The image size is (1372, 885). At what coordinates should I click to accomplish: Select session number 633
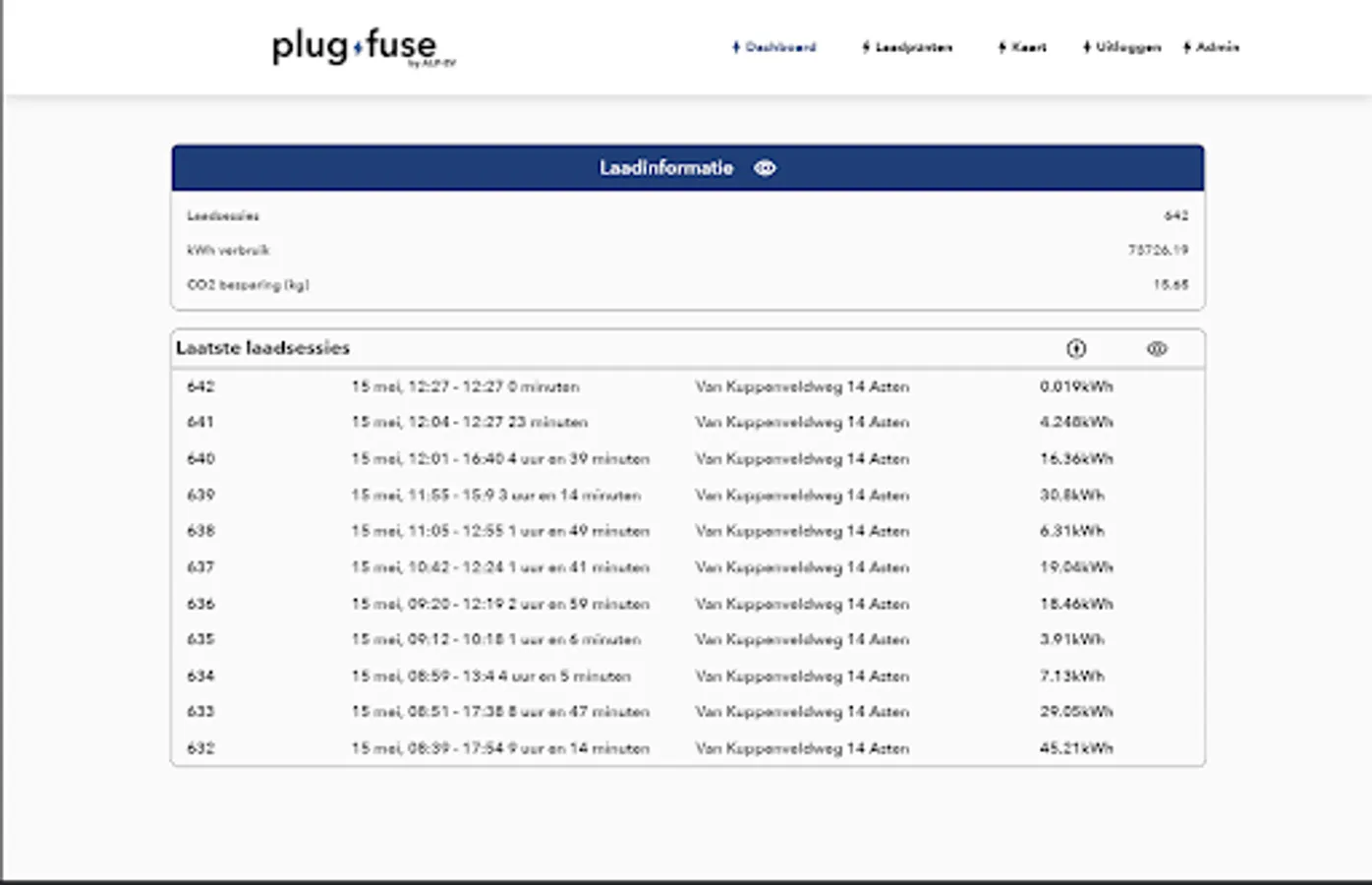pyautogui.click(x=200, y=712)
